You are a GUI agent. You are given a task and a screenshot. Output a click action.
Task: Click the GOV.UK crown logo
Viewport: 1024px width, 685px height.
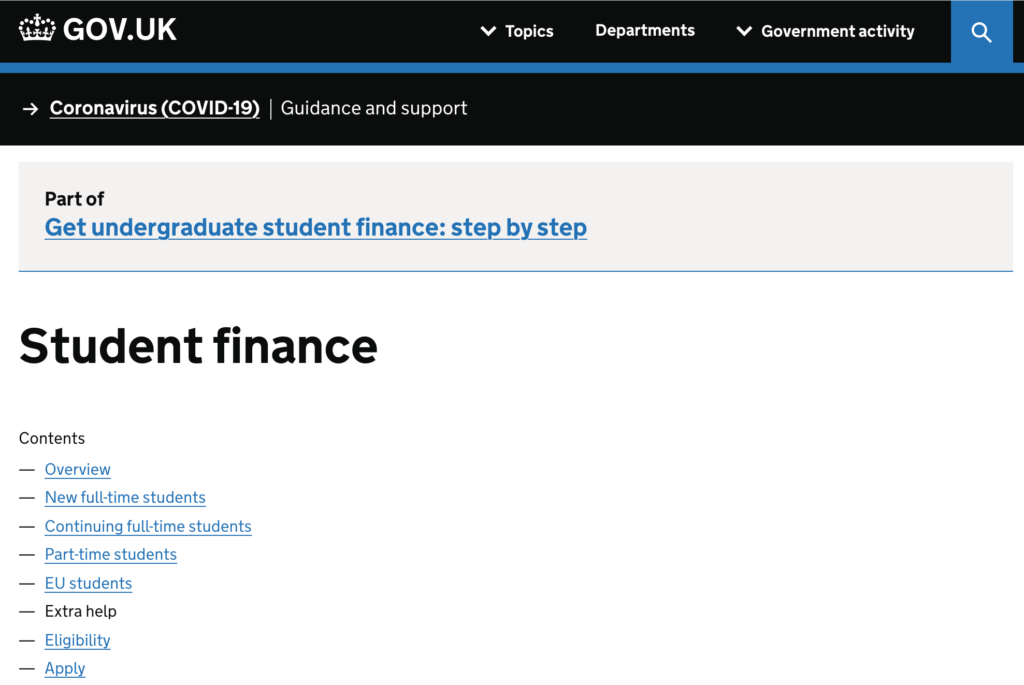tap(37, 28)
